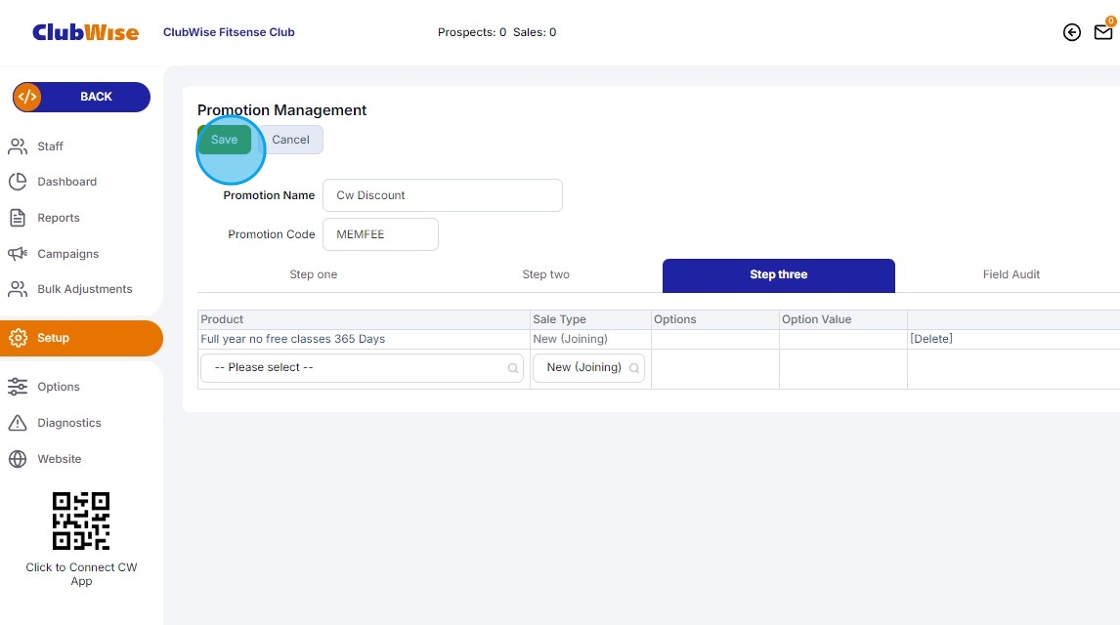Open Campaigns in the sidebar
The width and height of the screenshot is (1120, 625).
click(x=68, y=254)
